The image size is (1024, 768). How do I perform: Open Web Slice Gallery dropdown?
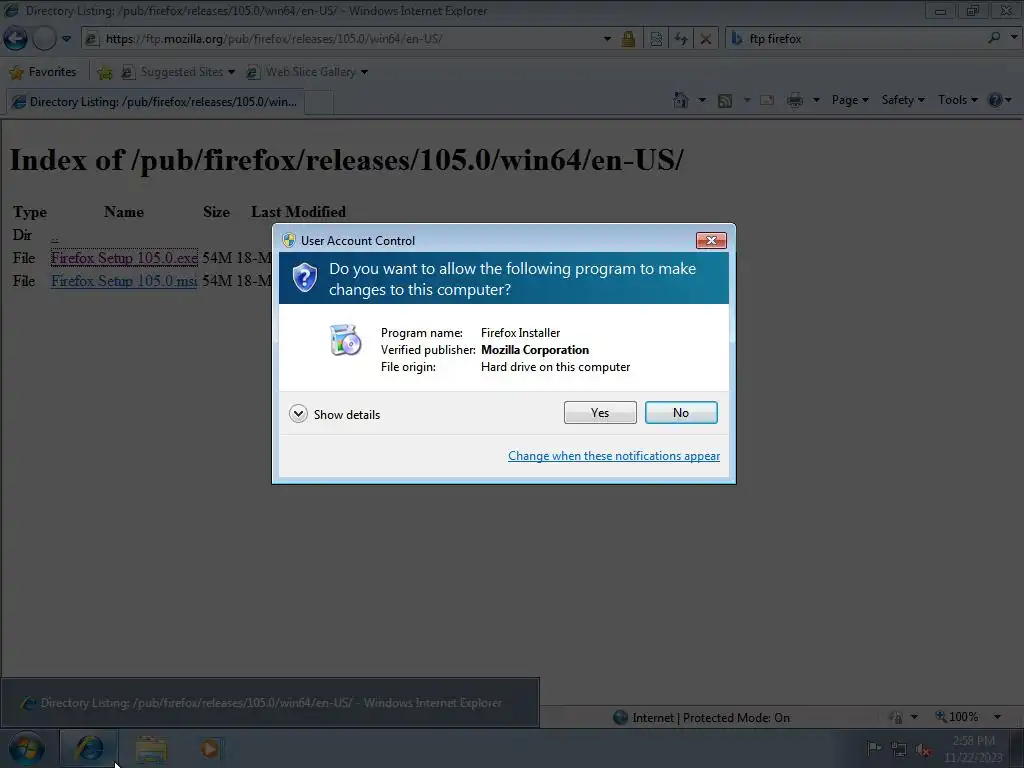point(307,72)
